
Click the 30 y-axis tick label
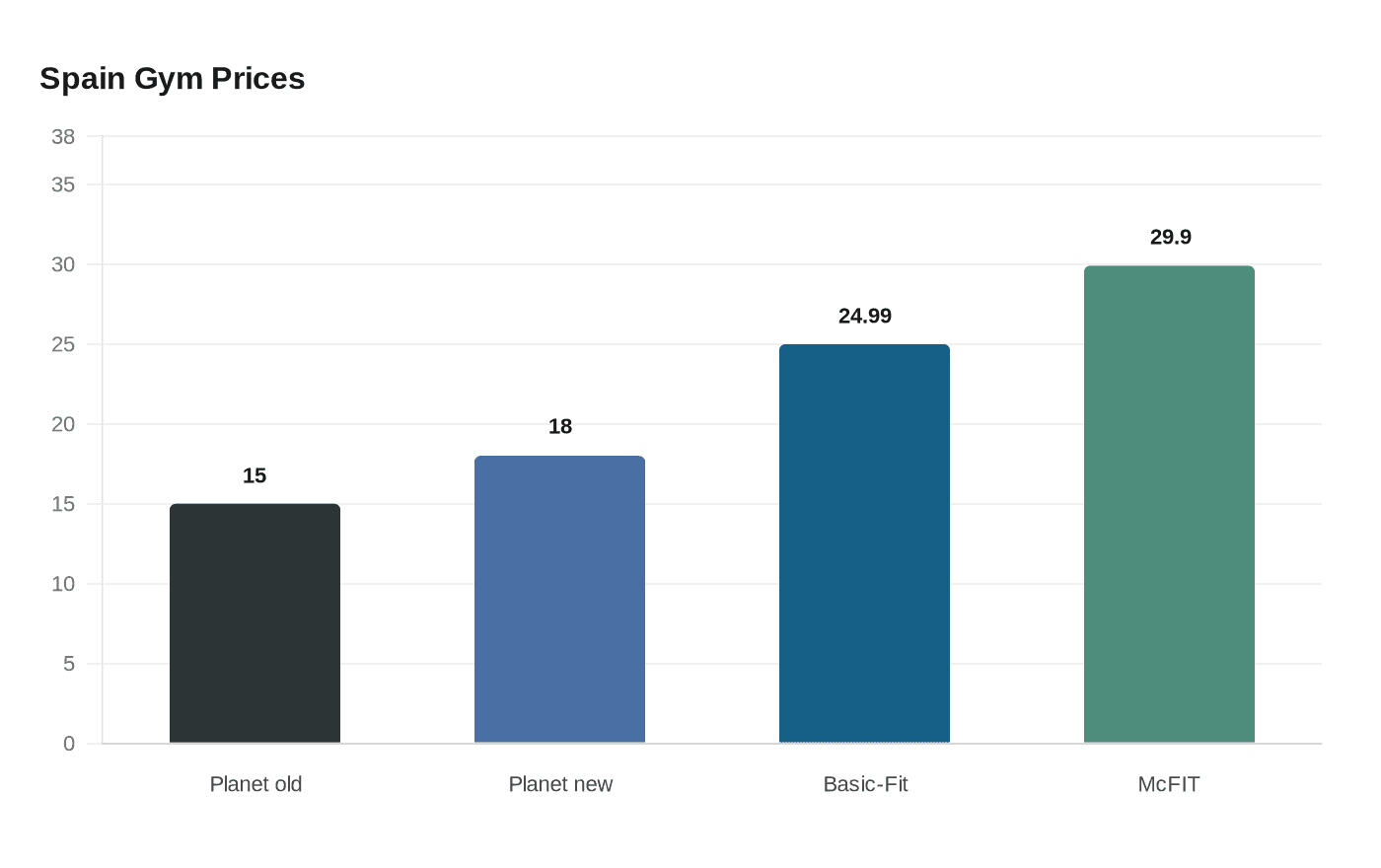click(x=63, y=264)
